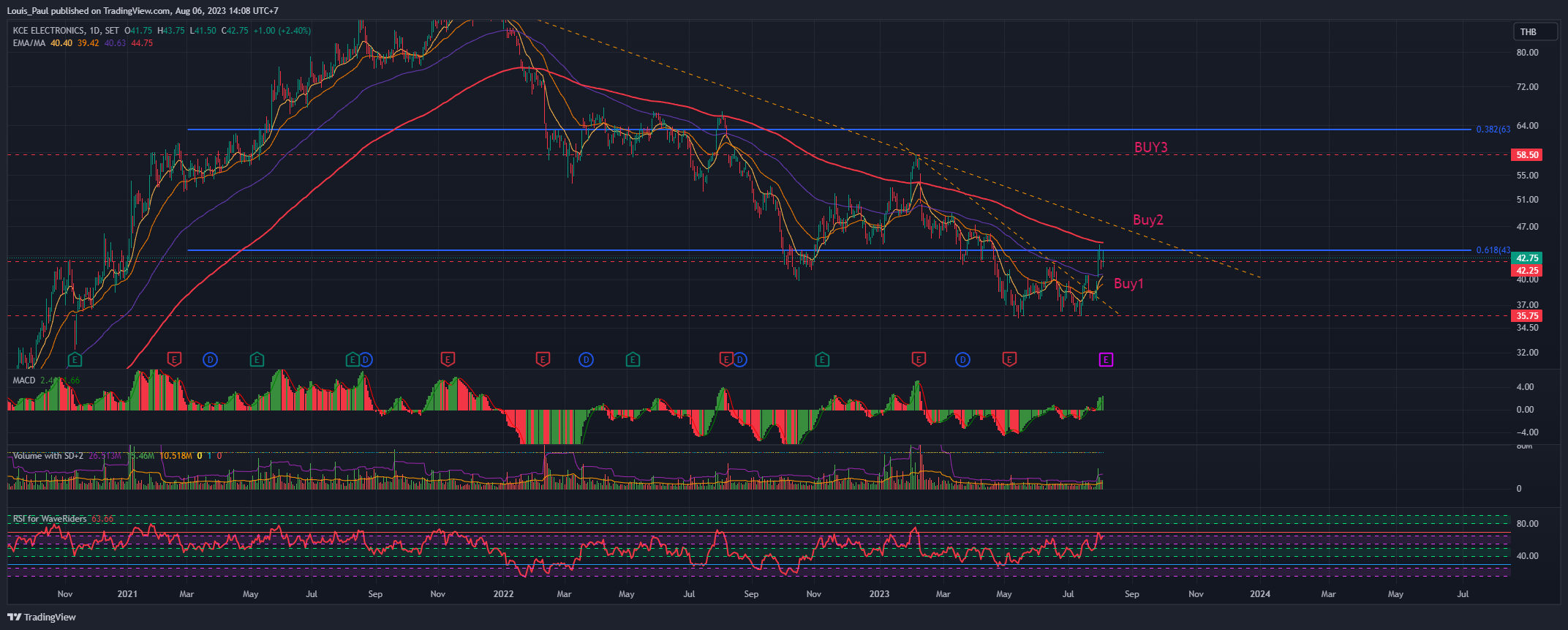
Task: Click the March 2022 dividend marker
Action: [586, 359]
